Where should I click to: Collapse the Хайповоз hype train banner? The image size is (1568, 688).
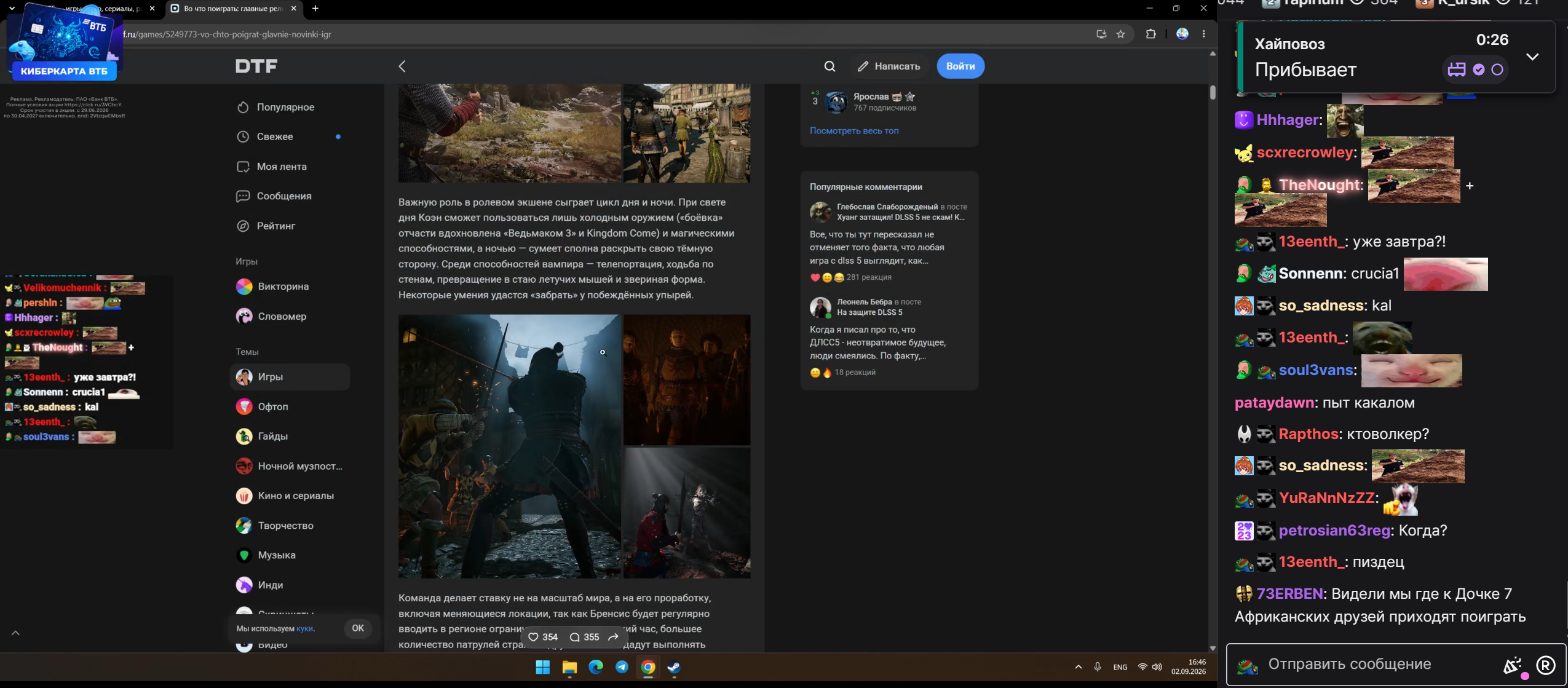pyautogui.click(x=1532, y=57)
